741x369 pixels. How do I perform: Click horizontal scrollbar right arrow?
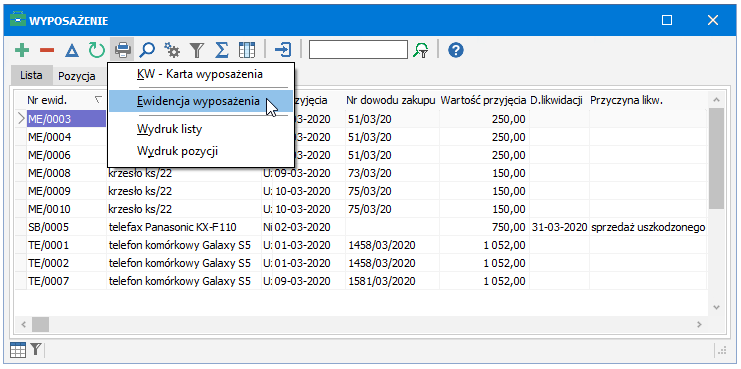tap(698, 325)
